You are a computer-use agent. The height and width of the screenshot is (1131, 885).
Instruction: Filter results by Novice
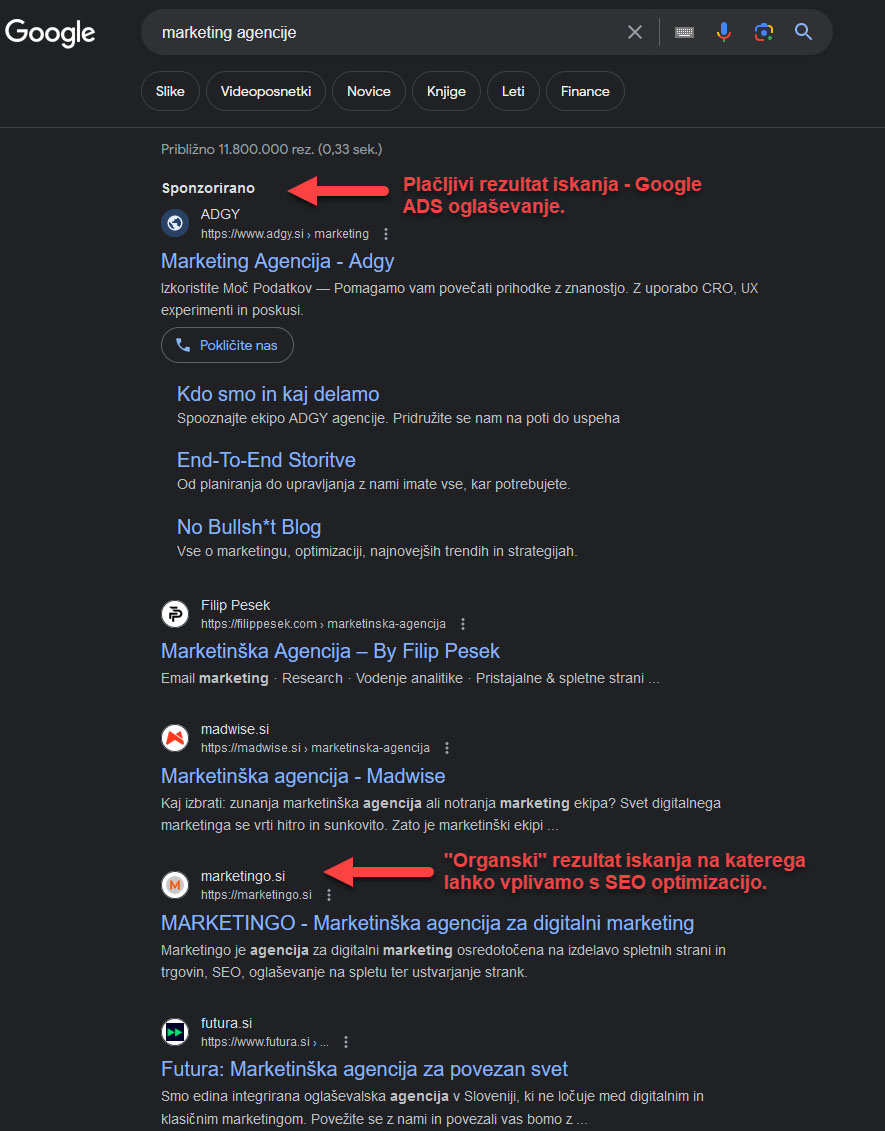[369, 92]
